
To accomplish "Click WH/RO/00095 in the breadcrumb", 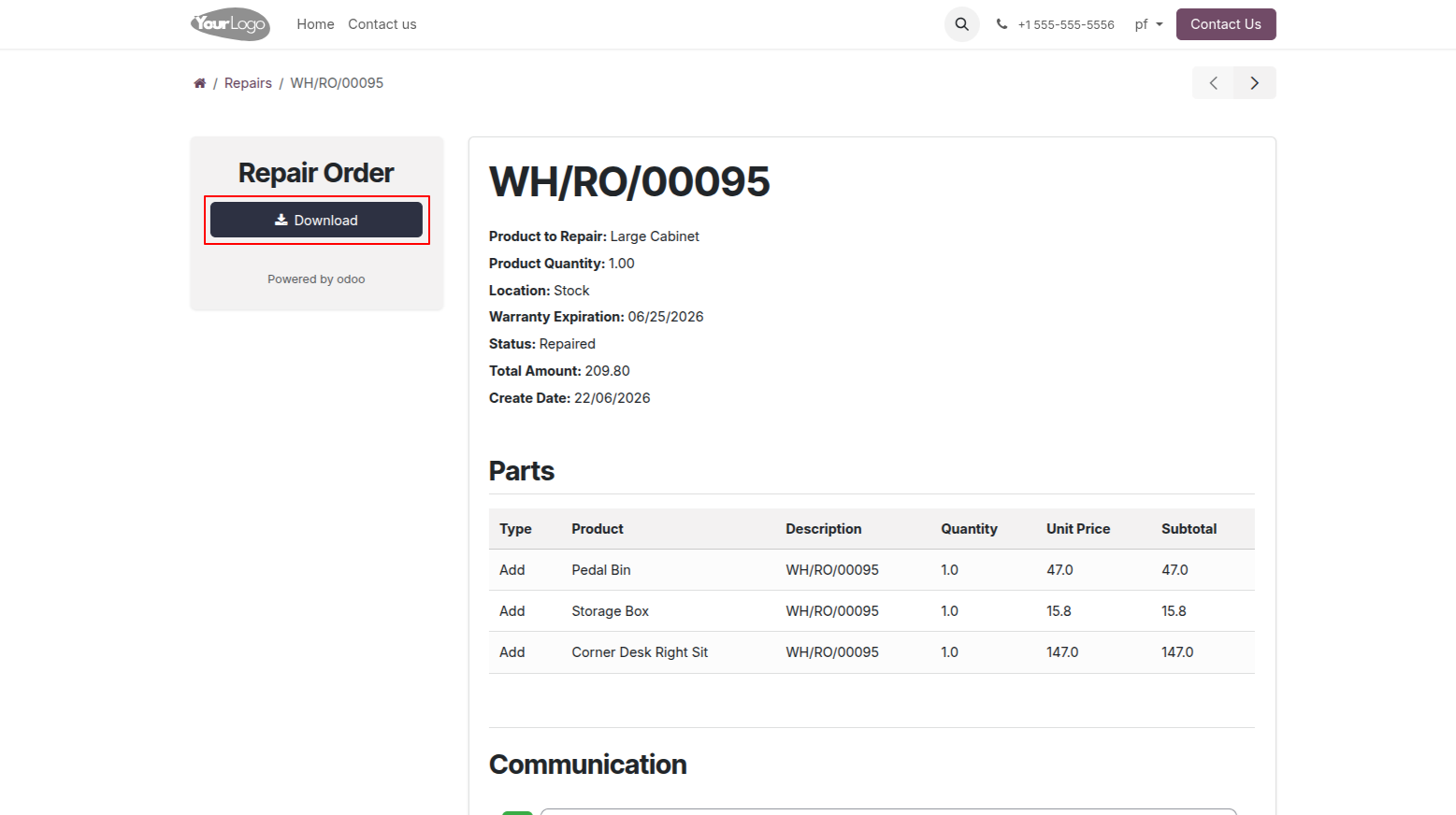I will (337, 83).
